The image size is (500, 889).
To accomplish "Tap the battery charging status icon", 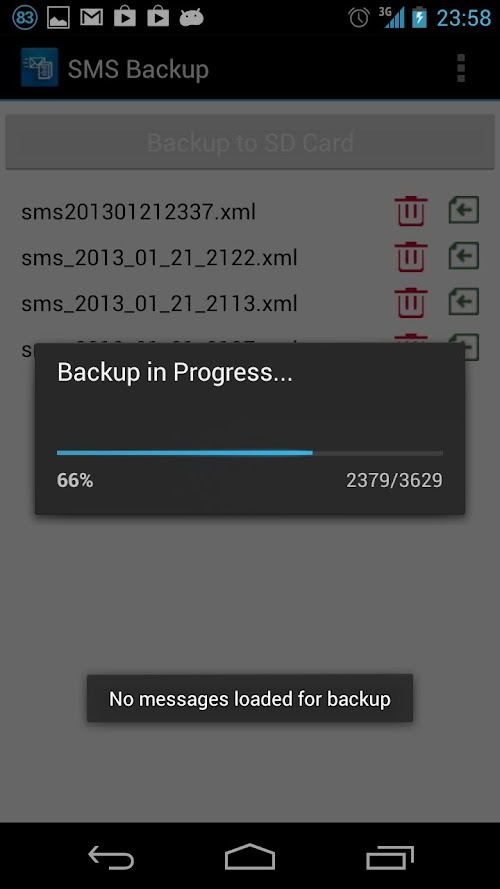I will pos(420,18).
